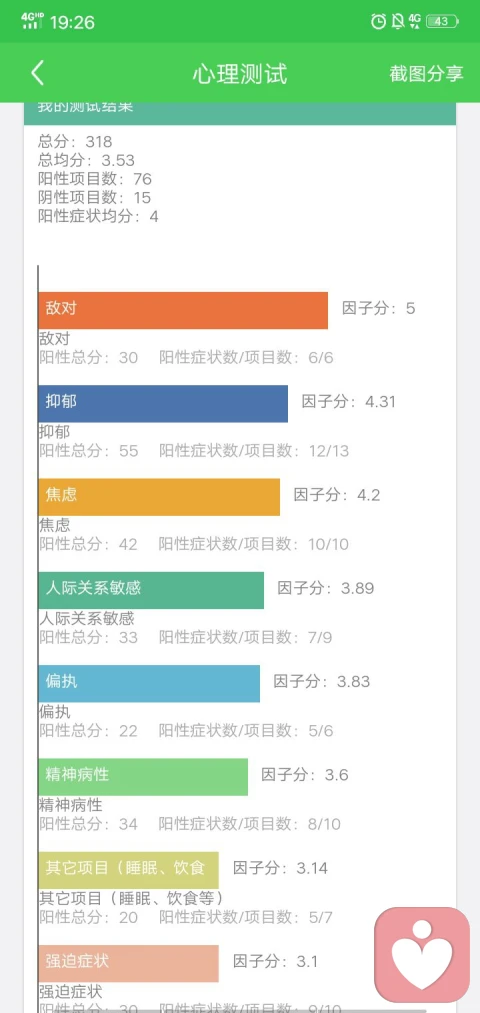Select the blue 抑郁 bar
Viewport: 480px width, 1013px height.
[163, 404]
